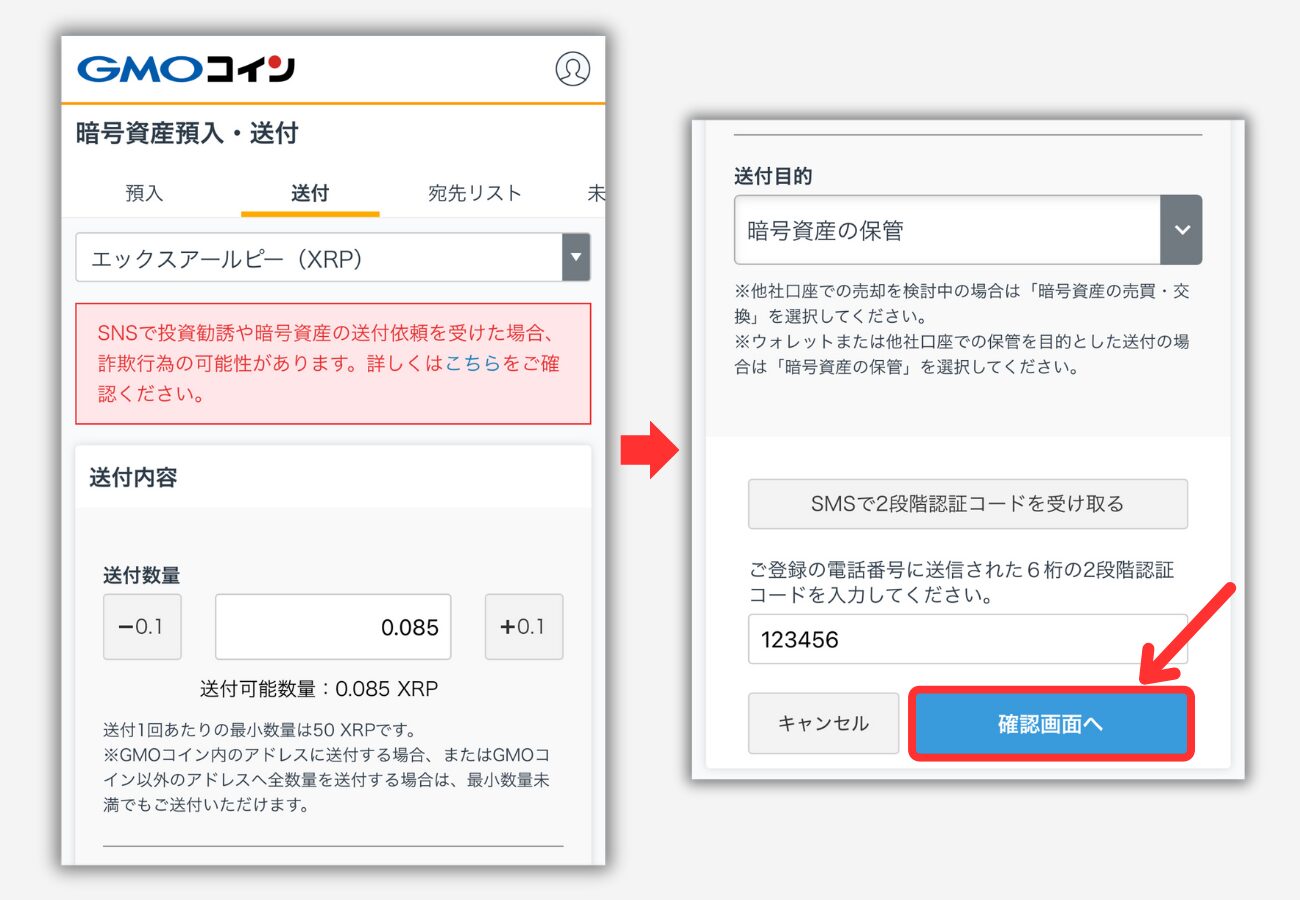Click the 送付可能数量：0.085 XRP text
Screen dimensions: 1300x900
(x=319, y=689)
